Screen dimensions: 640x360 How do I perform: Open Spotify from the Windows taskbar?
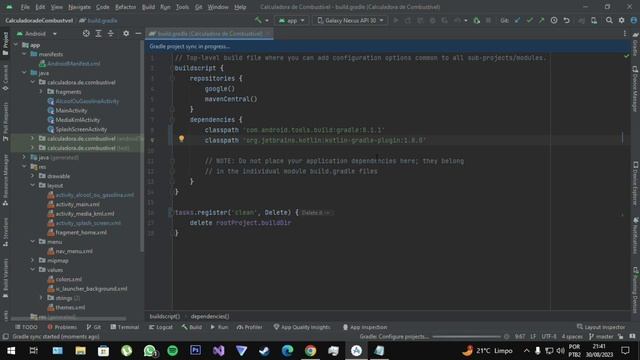[173, 351]
